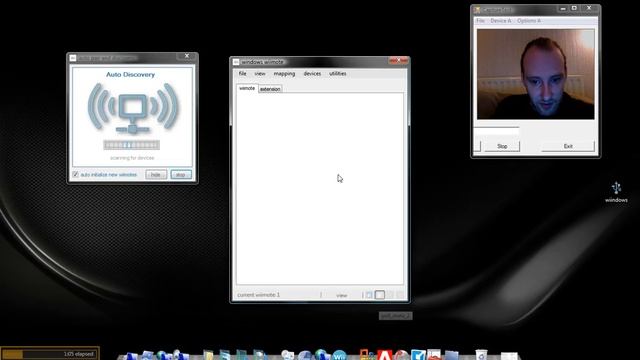The width and height of the screenshot is (640, 360).
Task: Maximize the webcam capture window
Action: 574,8
